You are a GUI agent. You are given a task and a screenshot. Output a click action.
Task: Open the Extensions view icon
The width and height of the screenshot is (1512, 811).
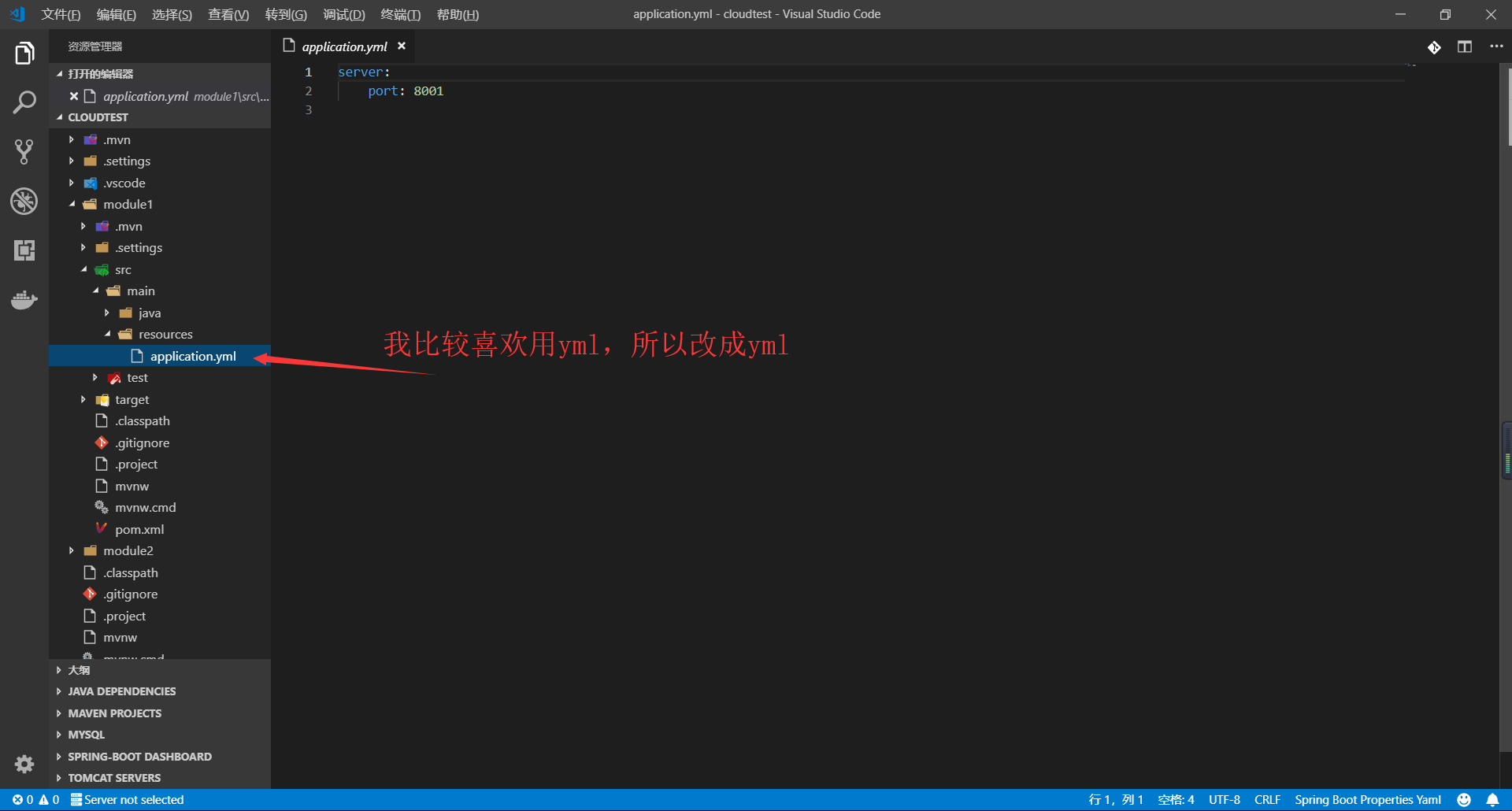click(x=24, y=250)
